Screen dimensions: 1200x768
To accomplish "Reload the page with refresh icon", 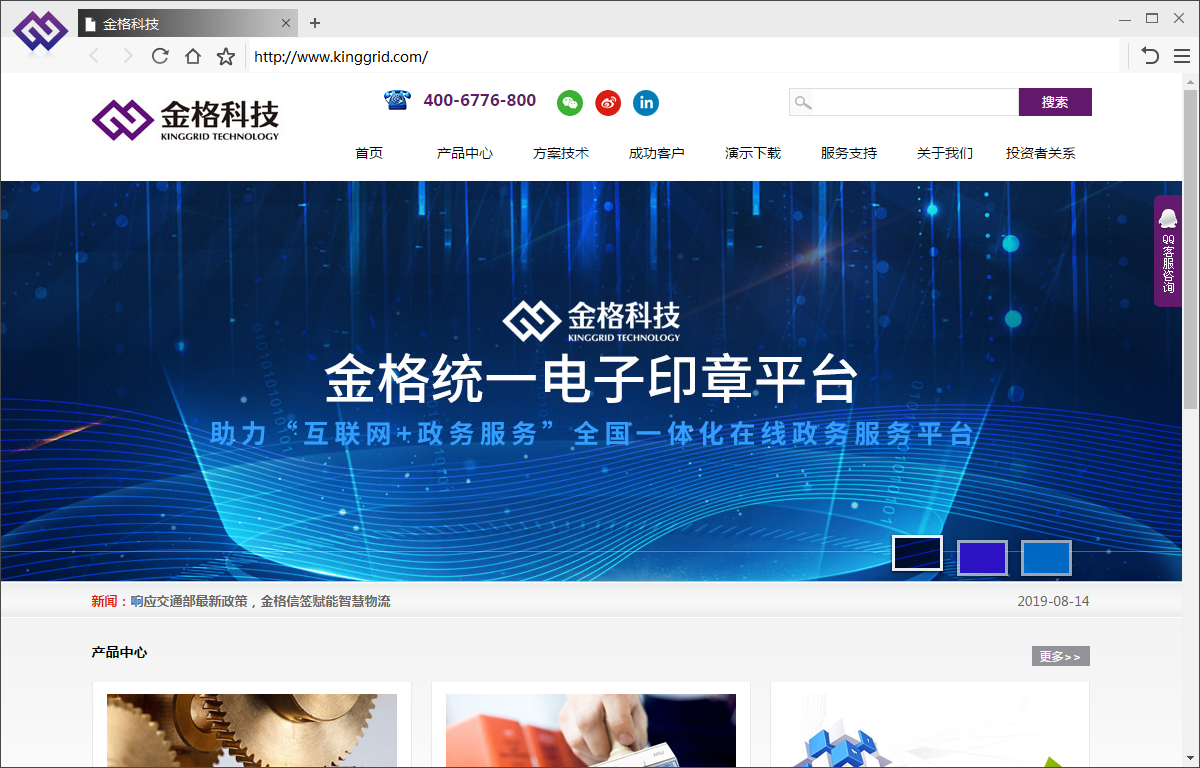I will tap(160, 56).
